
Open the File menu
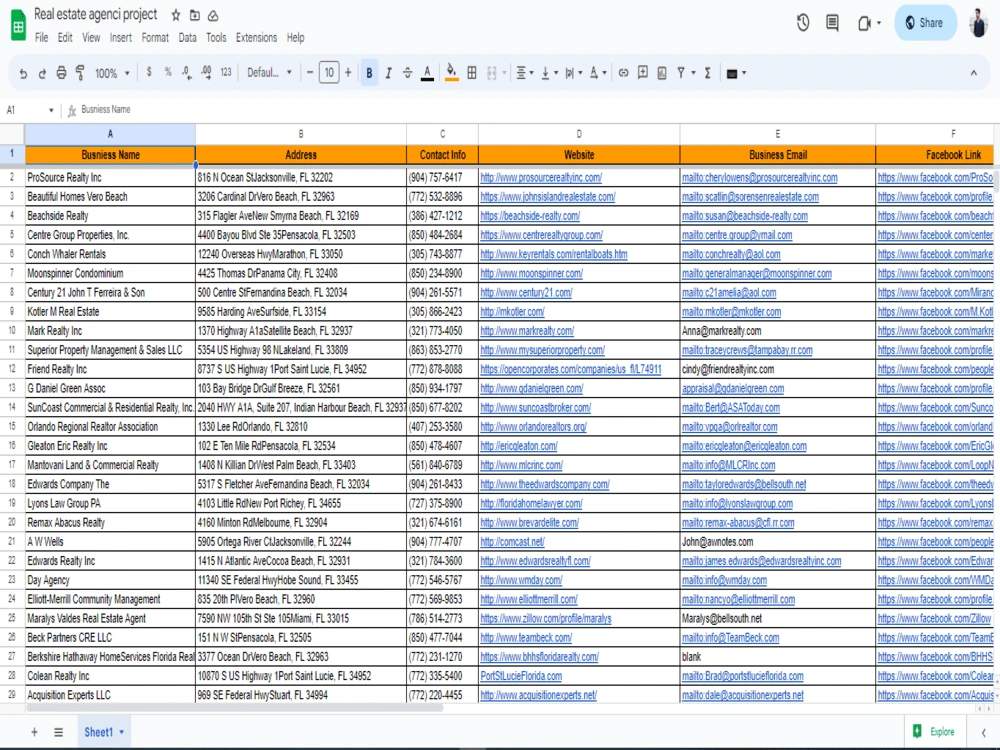41,38
